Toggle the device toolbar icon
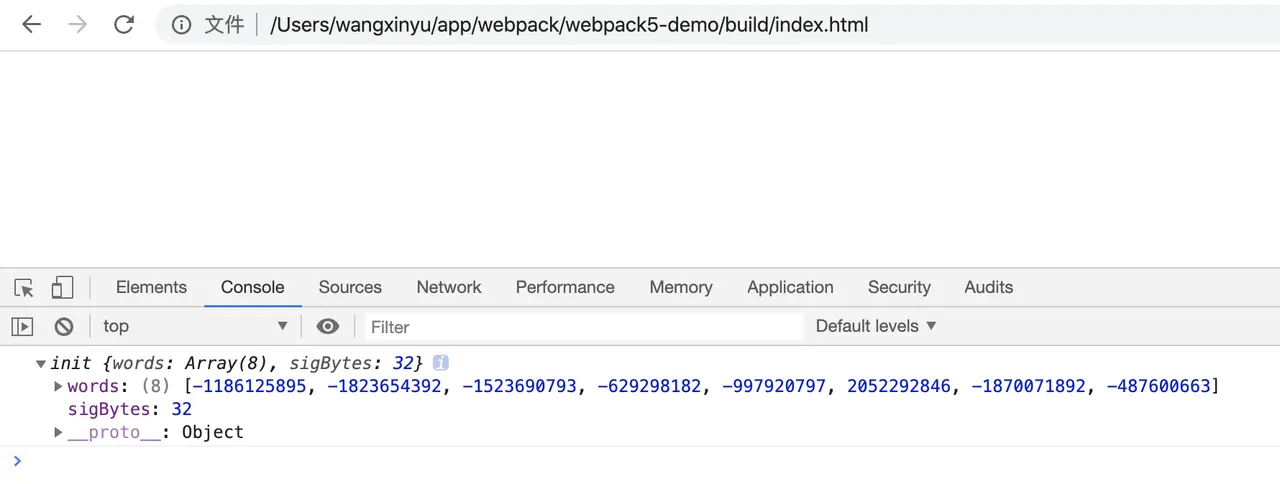Viewport: 1280px width, 484px height. click(x=62, y=288)
